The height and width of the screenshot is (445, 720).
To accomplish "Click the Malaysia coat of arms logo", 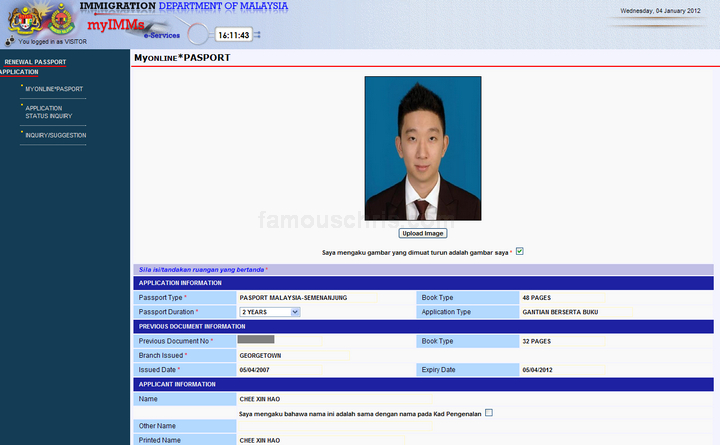I will (x=25, y=19).
